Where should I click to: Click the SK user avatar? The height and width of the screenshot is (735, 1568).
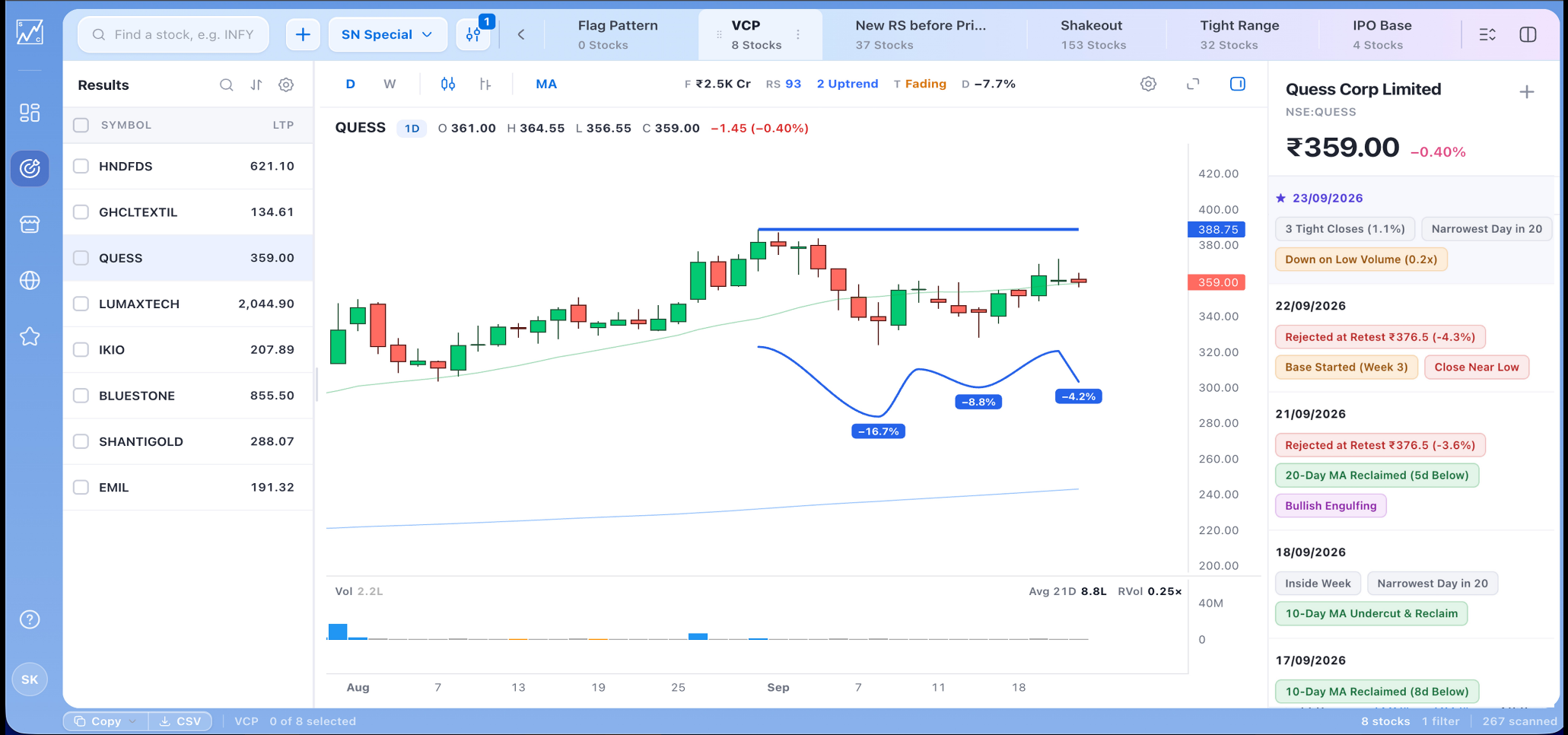[30, 679]
